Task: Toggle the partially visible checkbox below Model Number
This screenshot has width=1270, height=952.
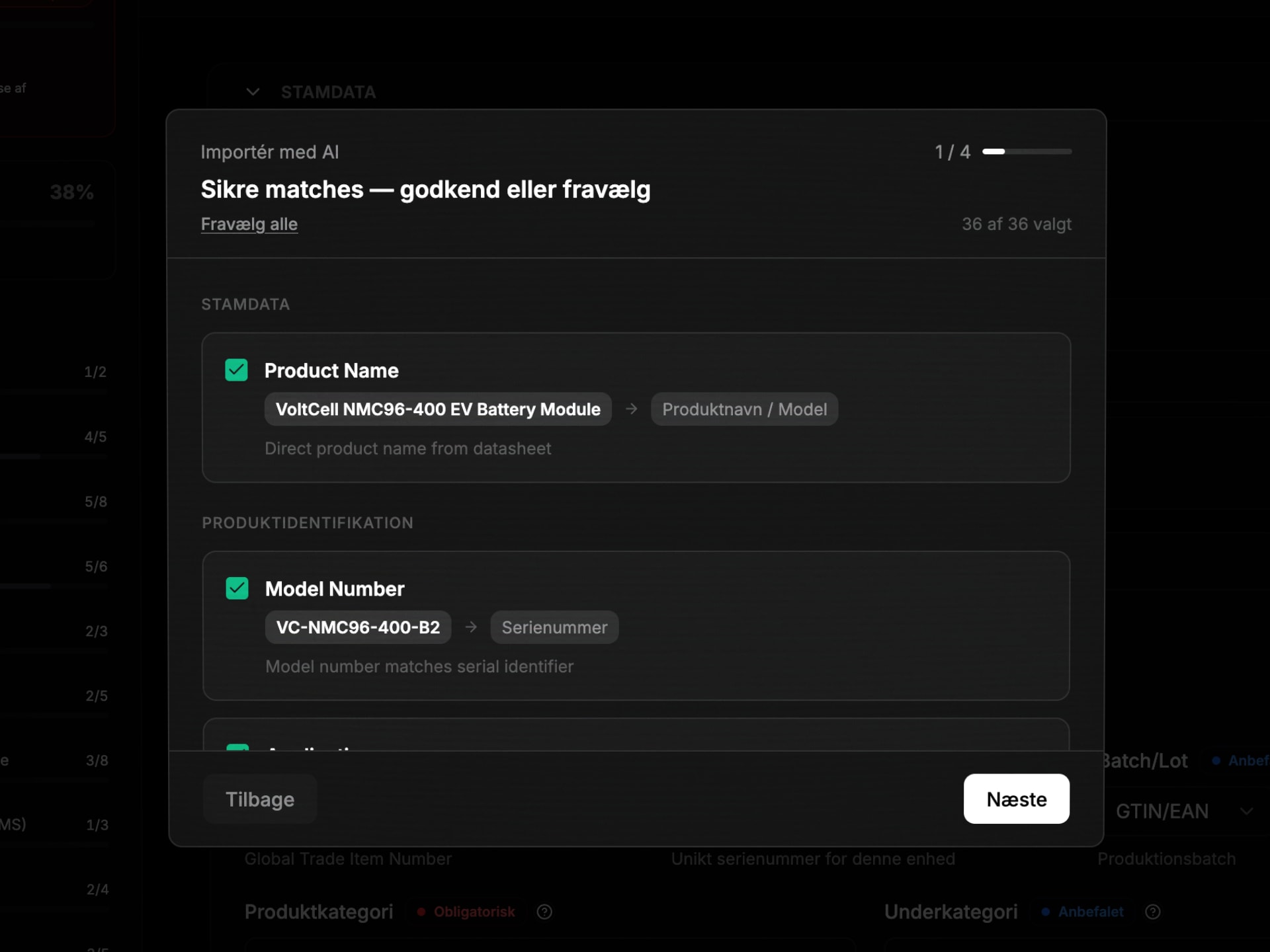Action: [x=237, y=750]
